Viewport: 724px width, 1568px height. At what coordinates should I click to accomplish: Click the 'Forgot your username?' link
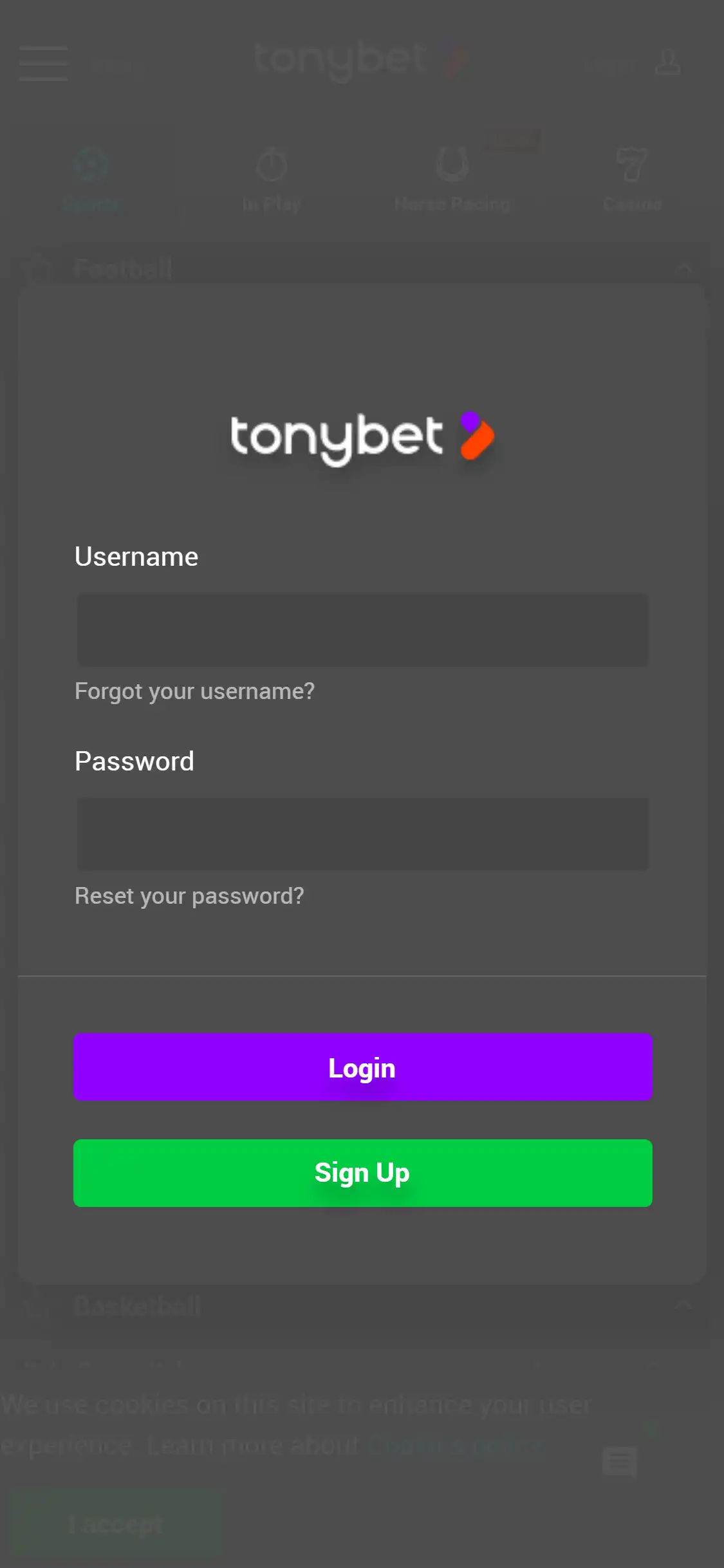(x=194, y=691)
